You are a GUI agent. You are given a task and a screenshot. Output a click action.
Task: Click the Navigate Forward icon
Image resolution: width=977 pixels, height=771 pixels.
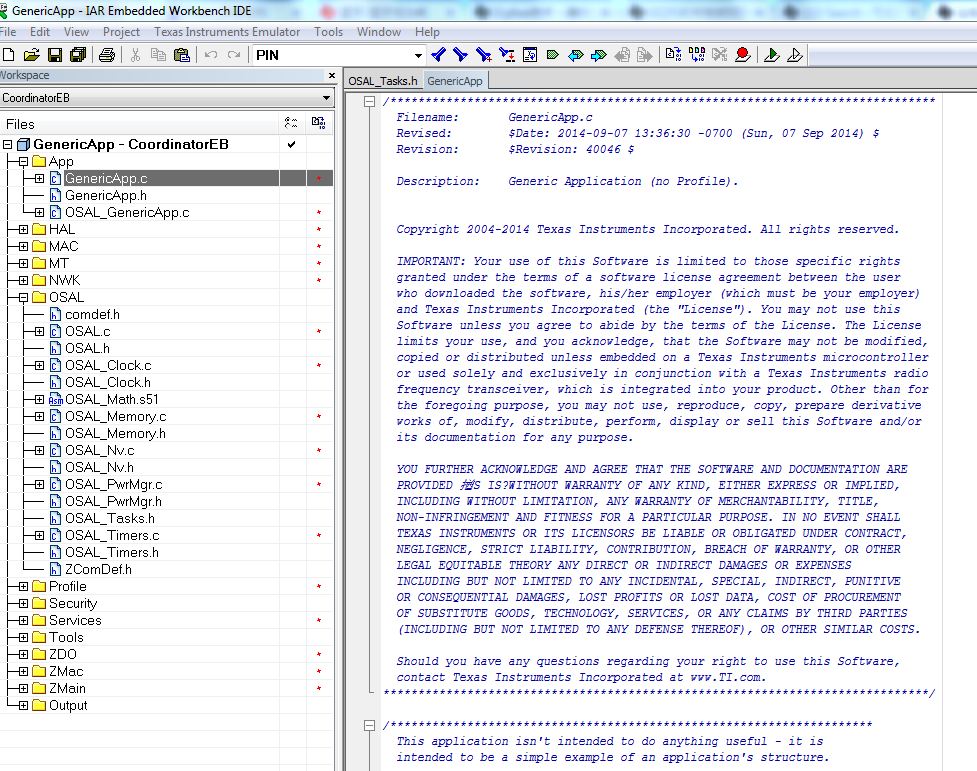(x=645, y=55)
